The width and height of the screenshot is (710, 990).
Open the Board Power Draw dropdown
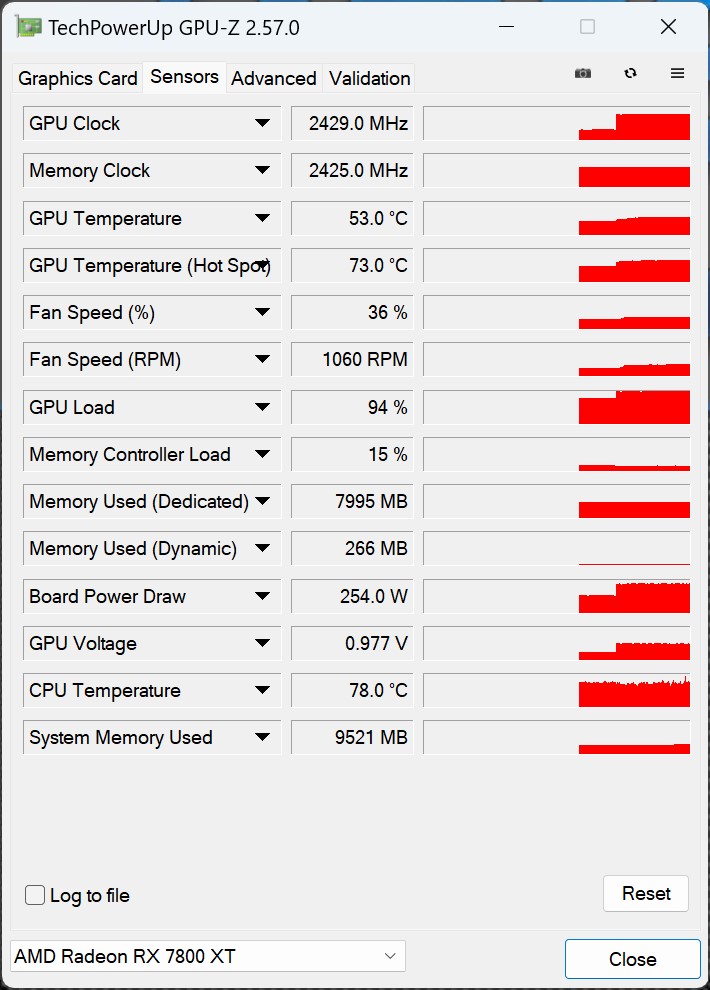(x=263, y=596)
